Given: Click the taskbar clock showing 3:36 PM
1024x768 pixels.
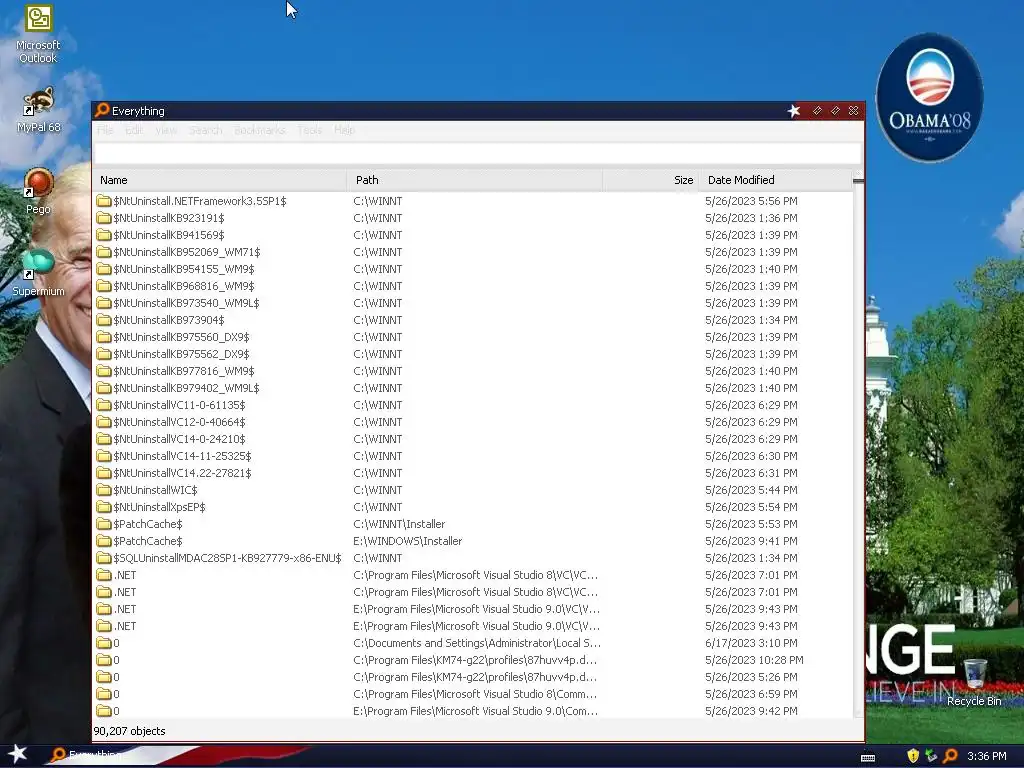Looking at the screenshot, I should coord(986,756).
